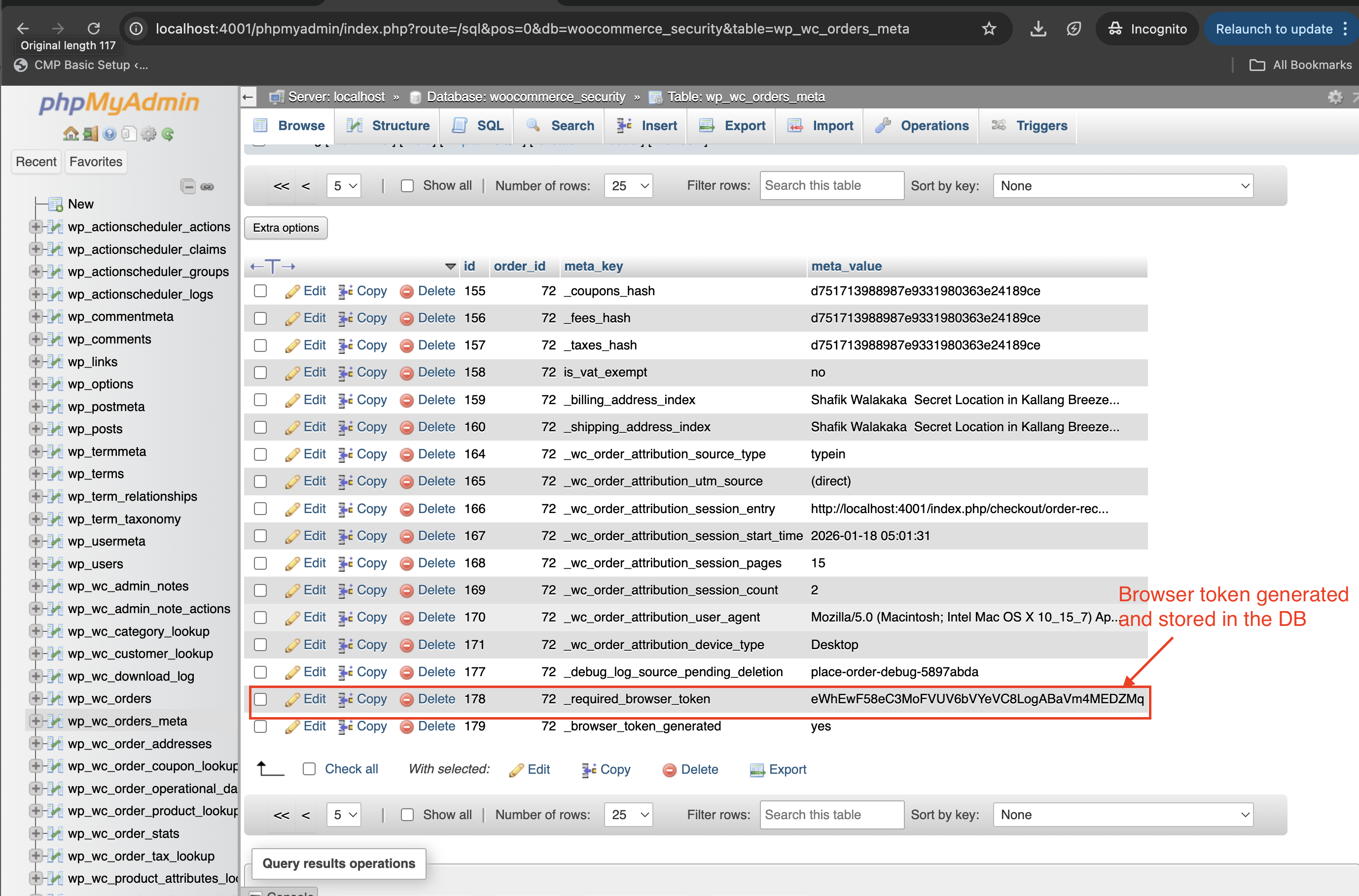Switch to the Structure tab
This screenshot has width=1359, height=896.
[399, 126]
